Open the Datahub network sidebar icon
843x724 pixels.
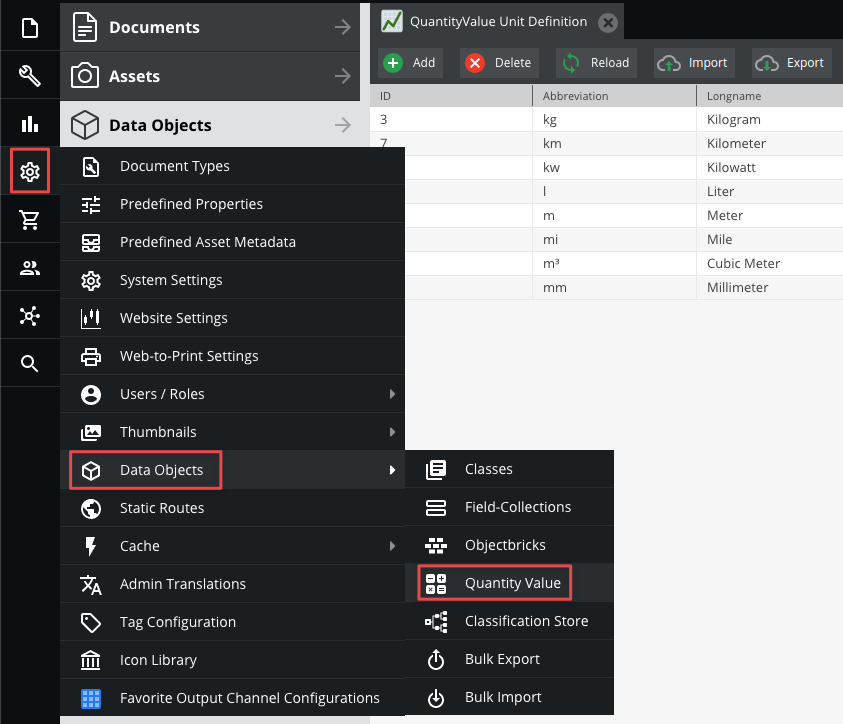click(x=30, y=316)
